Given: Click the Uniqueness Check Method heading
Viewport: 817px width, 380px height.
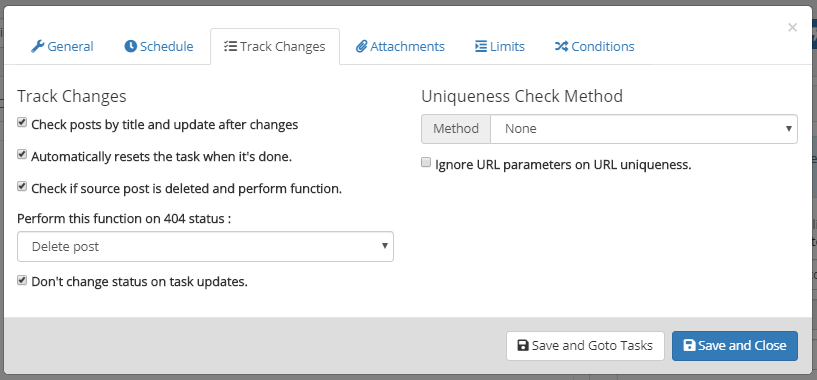Looking at the screenshot, I should (522, 96).
